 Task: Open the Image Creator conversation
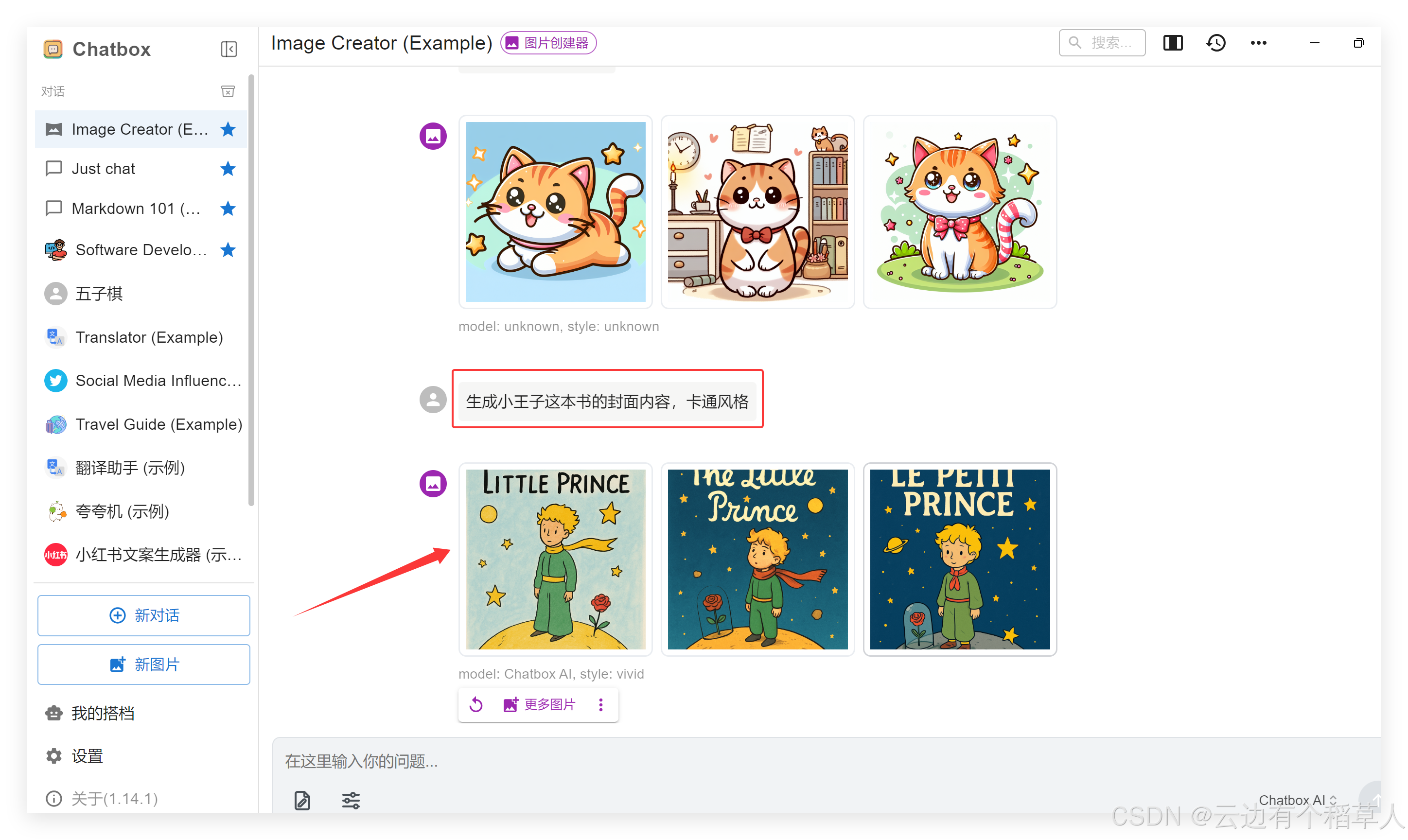point(141,129)
